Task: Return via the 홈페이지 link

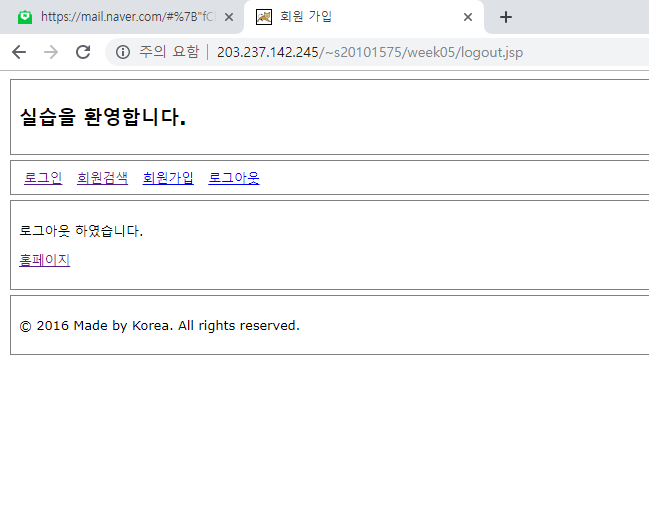Action: [x=44, y=260]
